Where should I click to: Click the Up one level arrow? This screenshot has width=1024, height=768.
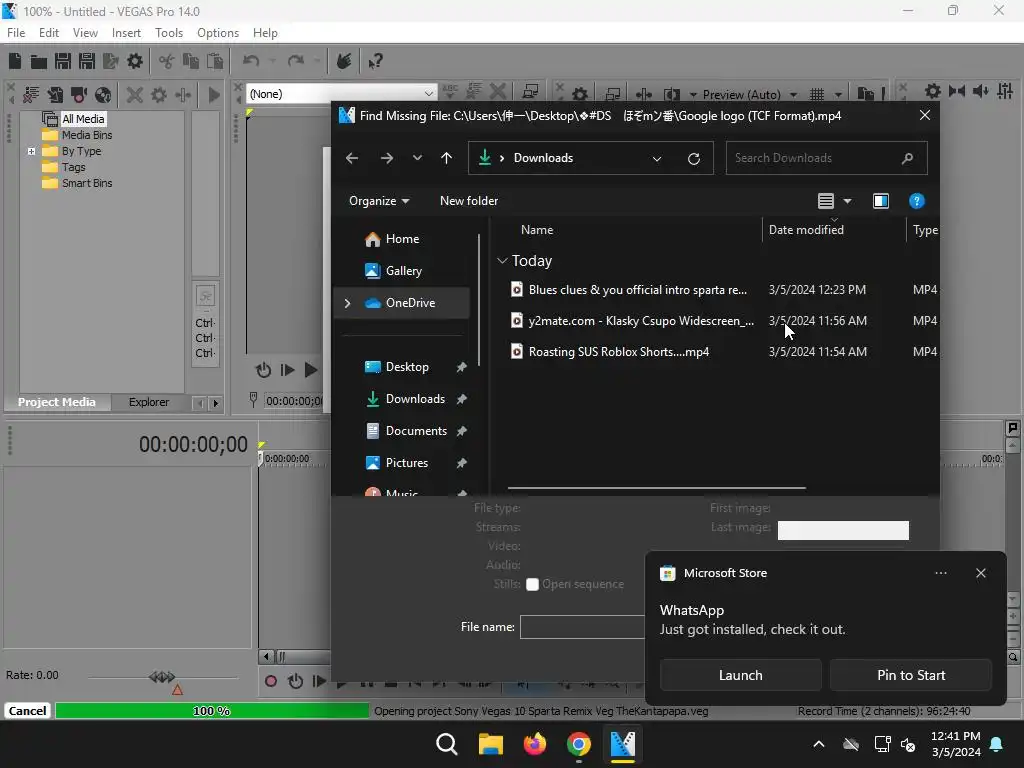point(447,158)
